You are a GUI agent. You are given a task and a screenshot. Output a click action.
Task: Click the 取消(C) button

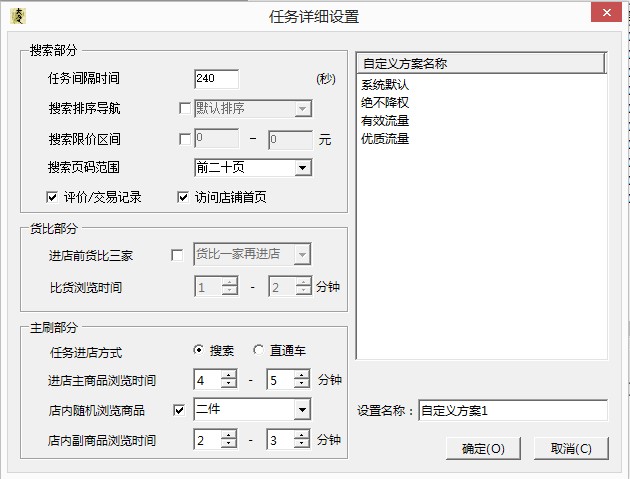pyautogui.click(x=571, y=448)
